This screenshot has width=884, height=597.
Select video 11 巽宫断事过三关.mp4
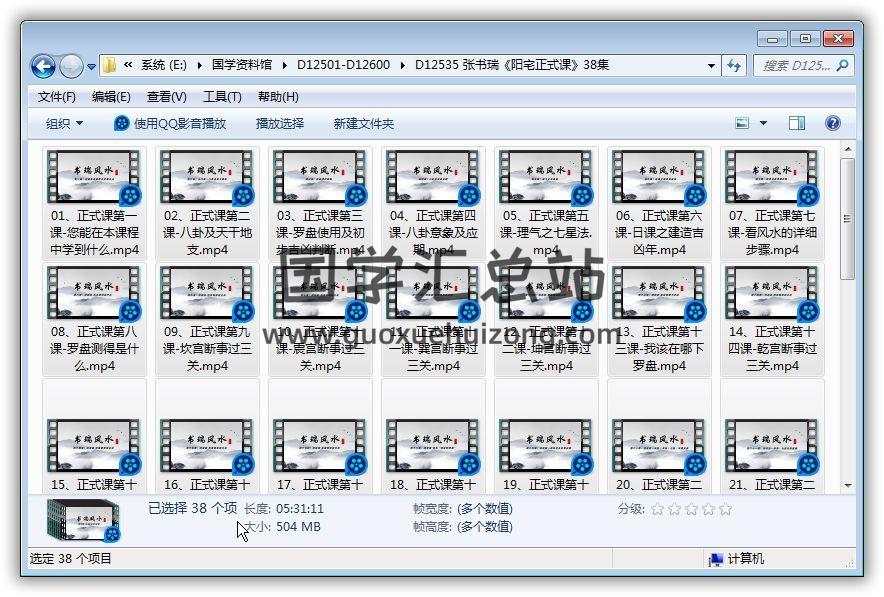click(x=433, y=319)
